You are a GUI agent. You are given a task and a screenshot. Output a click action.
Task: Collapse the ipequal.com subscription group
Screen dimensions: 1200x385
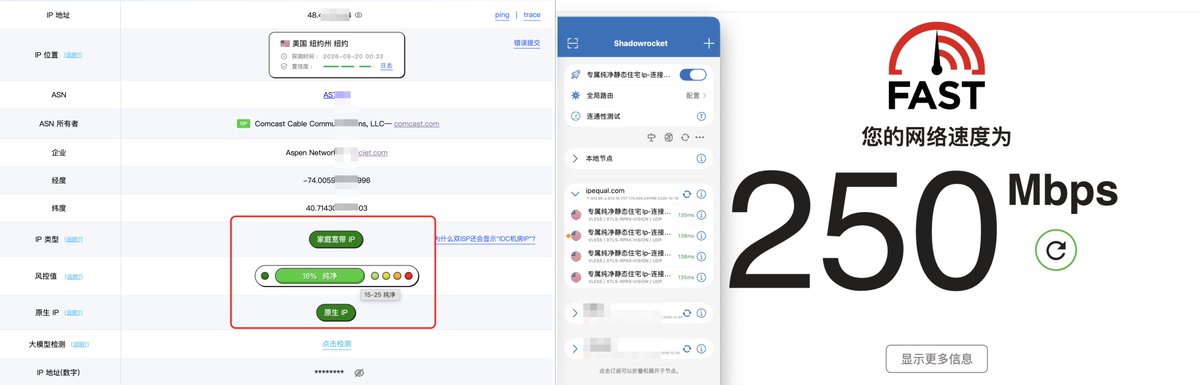pos(575,193)
